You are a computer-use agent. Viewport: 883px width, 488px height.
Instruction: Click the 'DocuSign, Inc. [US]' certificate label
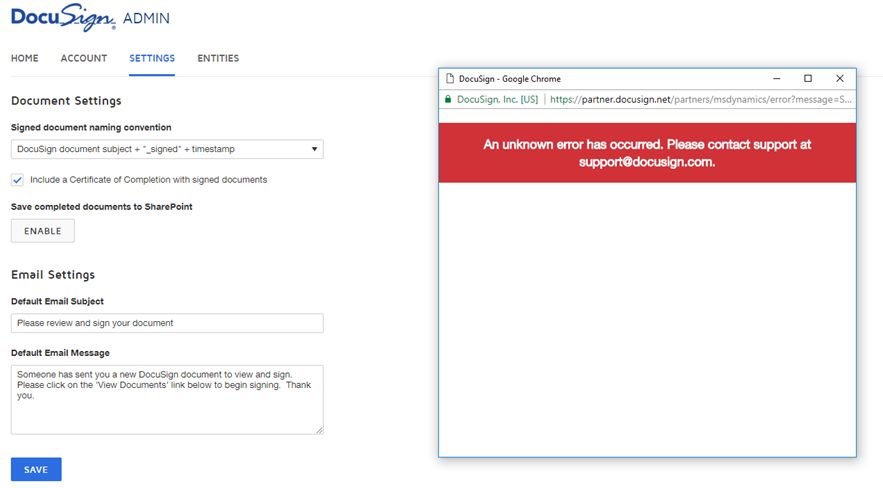point(497,100)
